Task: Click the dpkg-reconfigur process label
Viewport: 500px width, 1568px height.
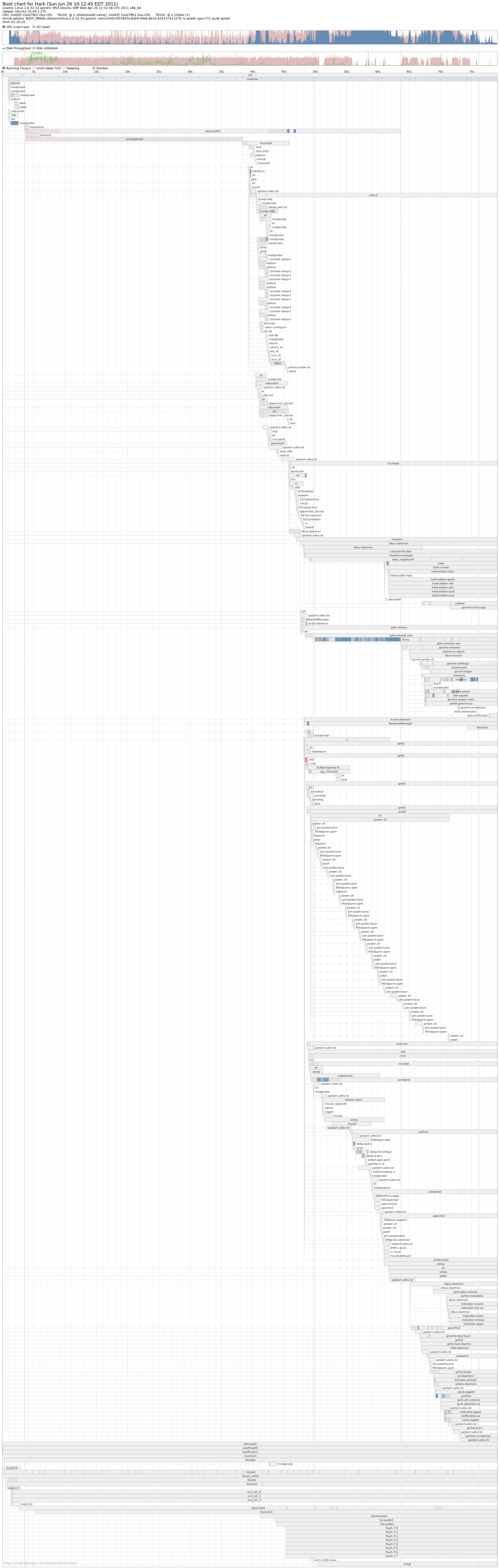Action: pos(381,1152)
